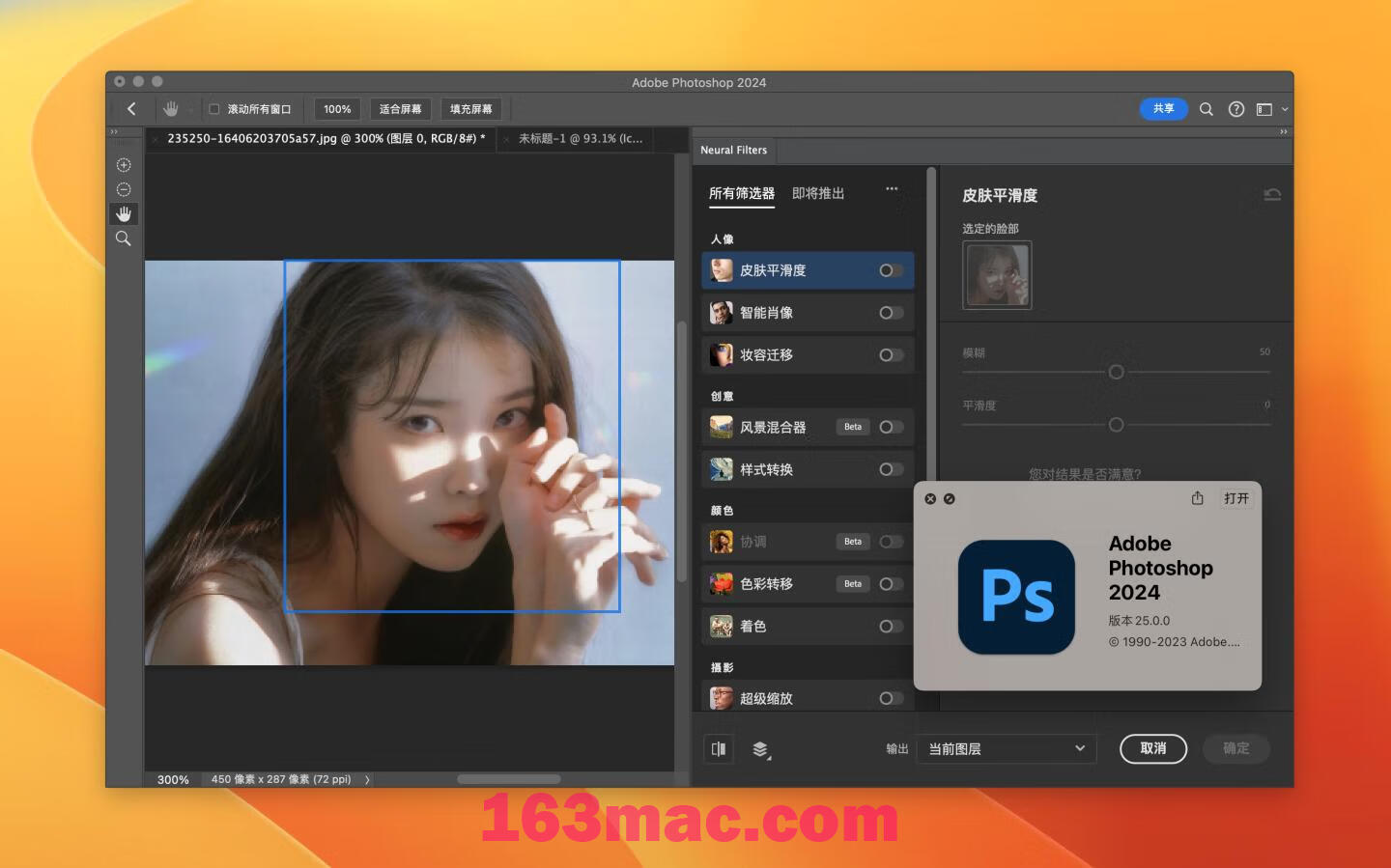Adjust the 平滑度 slider handle

point(1116,425)
